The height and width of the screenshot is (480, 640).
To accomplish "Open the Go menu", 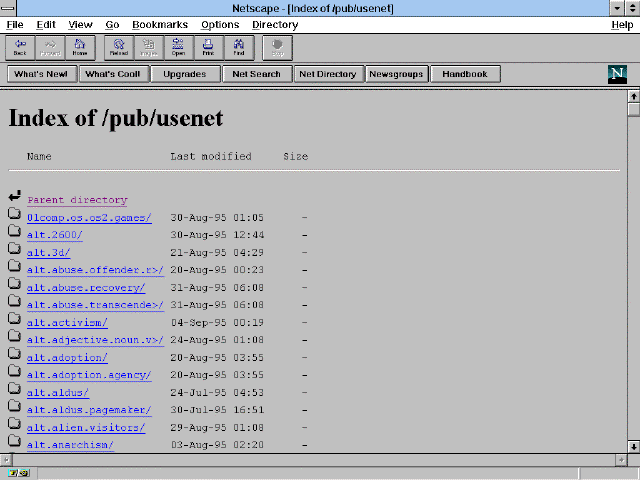I will (112, 25).
